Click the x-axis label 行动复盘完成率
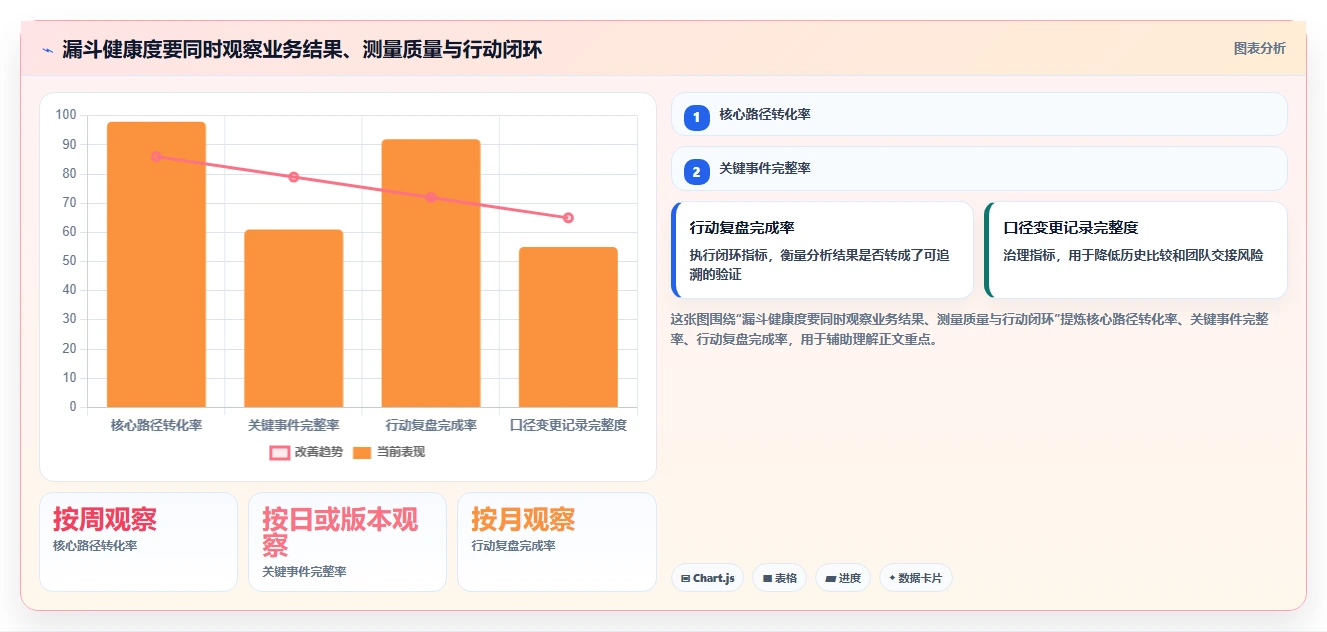The image size is (1327, 632). (431, 425)
